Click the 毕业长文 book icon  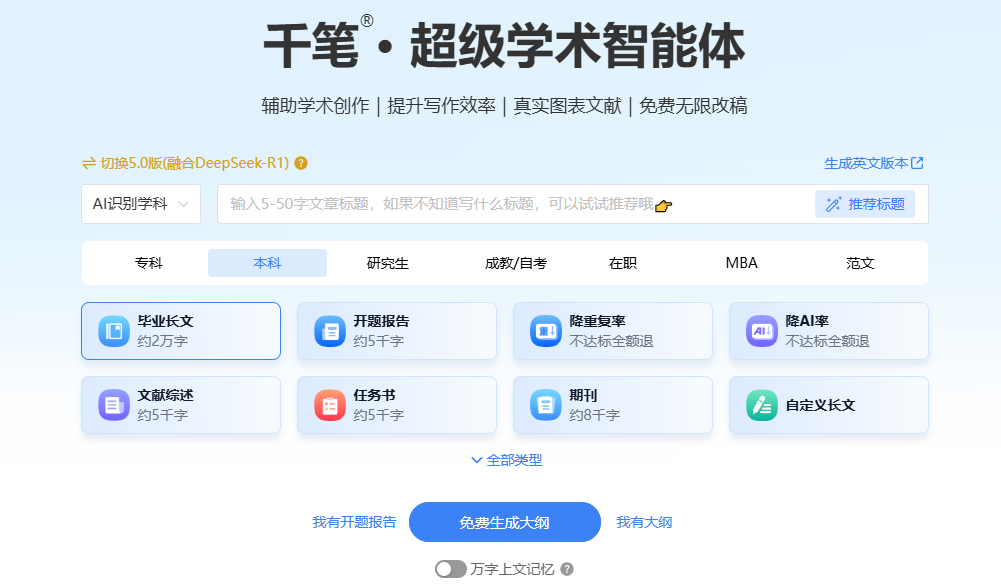tap(114, 331)
